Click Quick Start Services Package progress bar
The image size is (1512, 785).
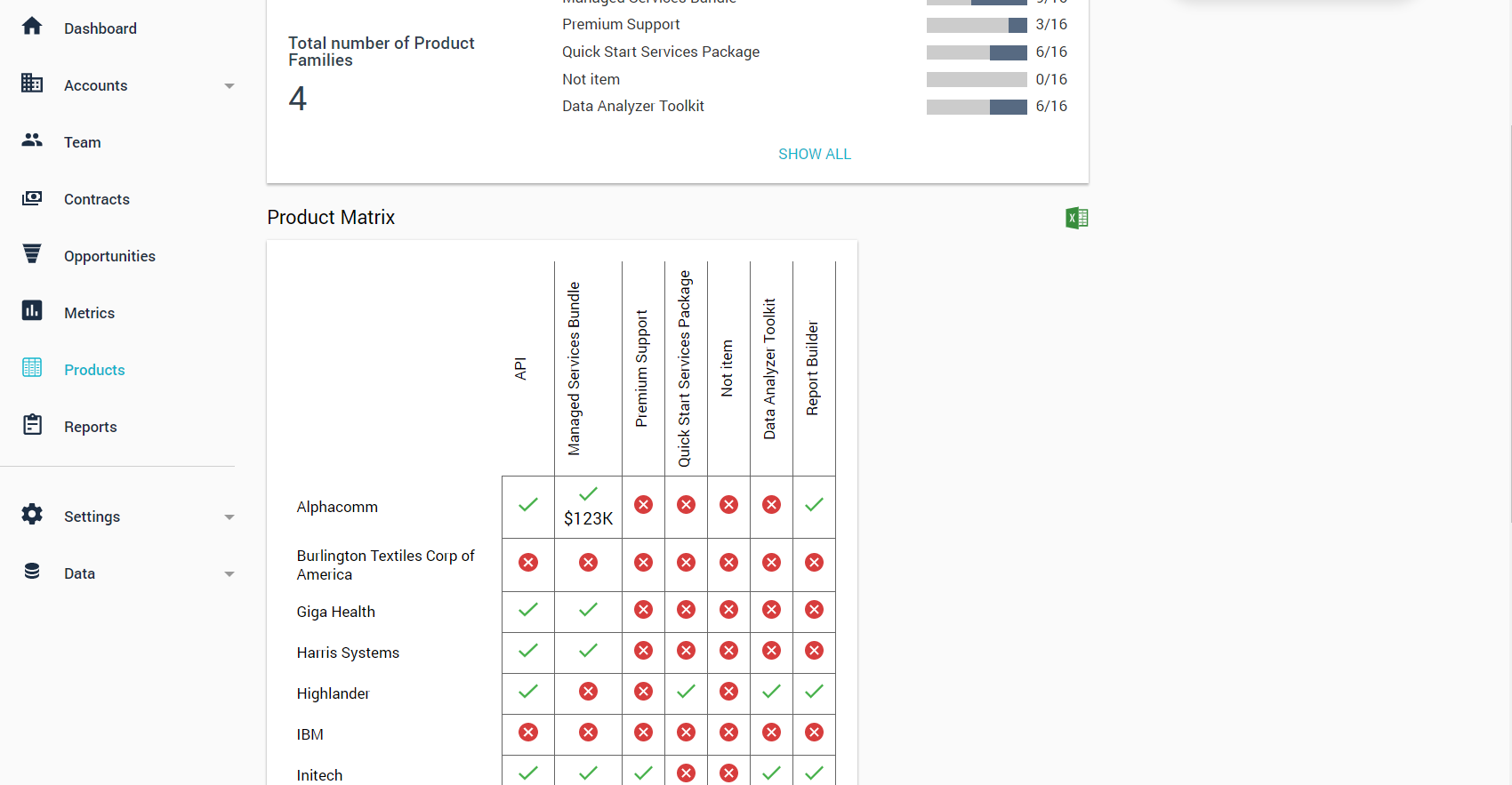(977, 52)
